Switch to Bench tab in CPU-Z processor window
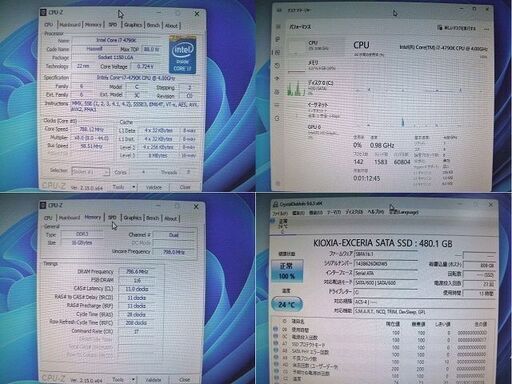Screen dimensions: 512x384 pyautogui.click(x=153, y=25)
